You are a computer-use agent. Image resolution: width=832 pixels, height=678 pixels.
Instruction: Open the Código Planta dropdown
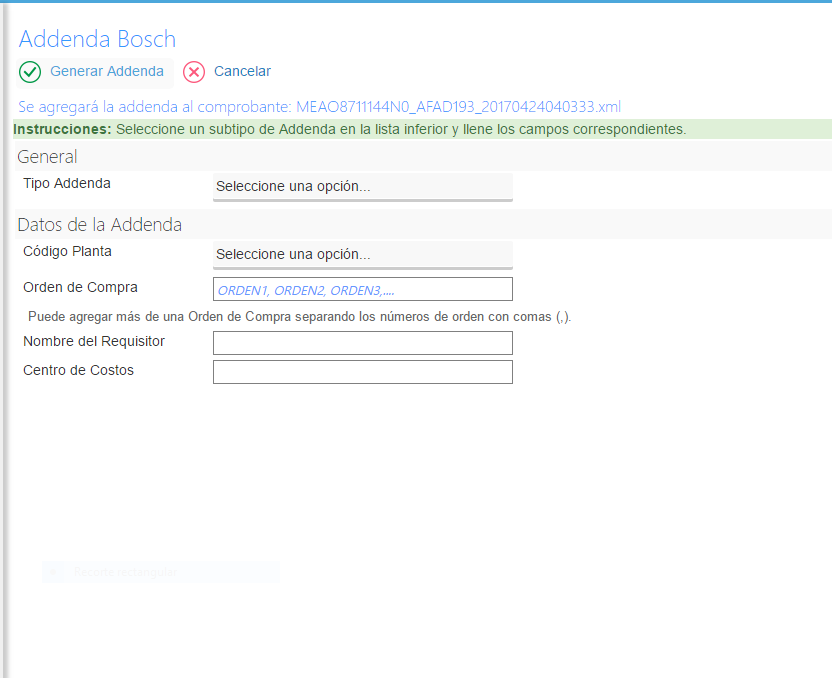point(363,255)
